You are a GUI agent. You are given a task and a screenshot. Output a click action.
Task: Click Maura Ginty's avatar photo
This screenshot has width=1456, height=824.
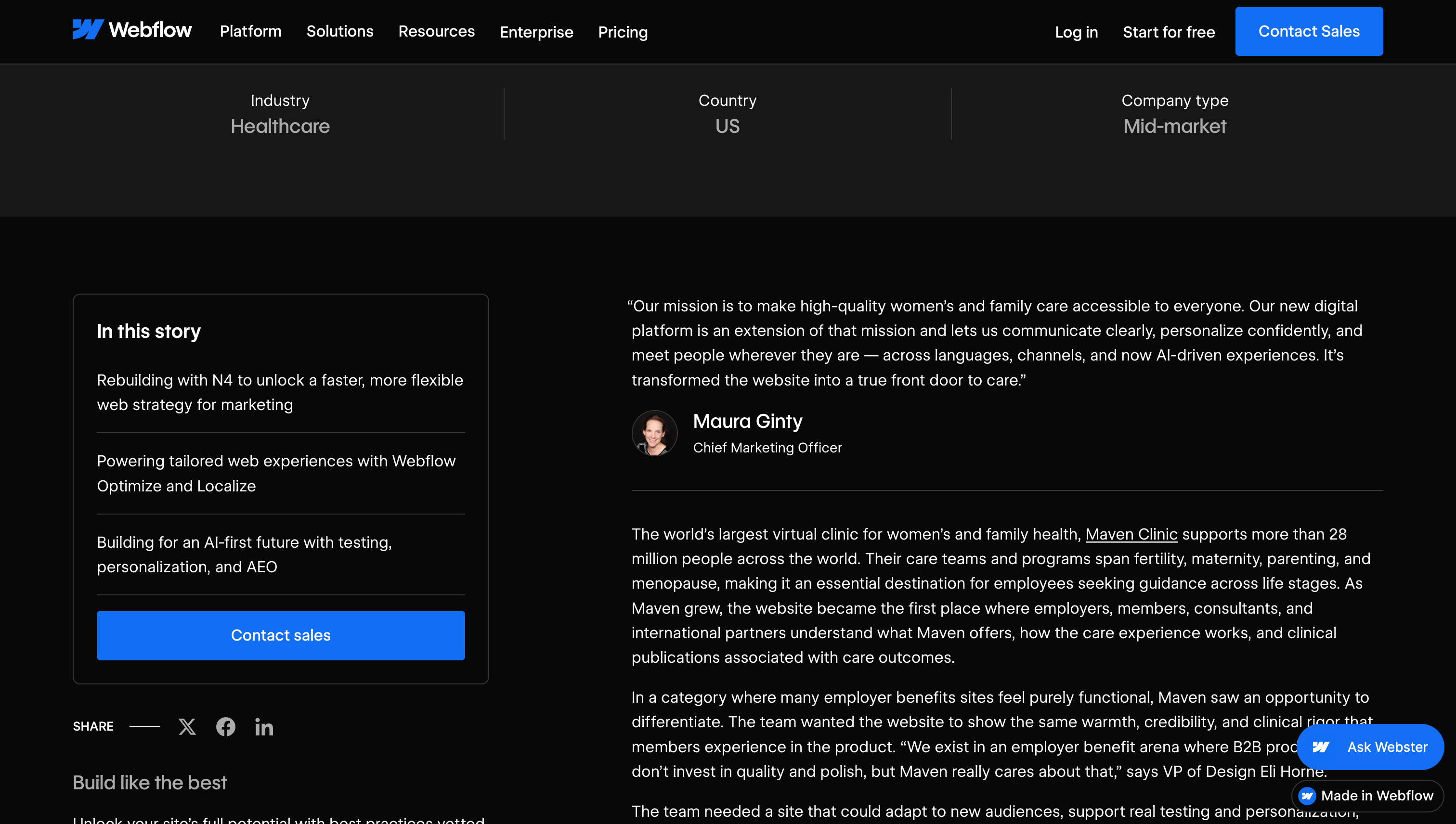click(x=654, y=433)
